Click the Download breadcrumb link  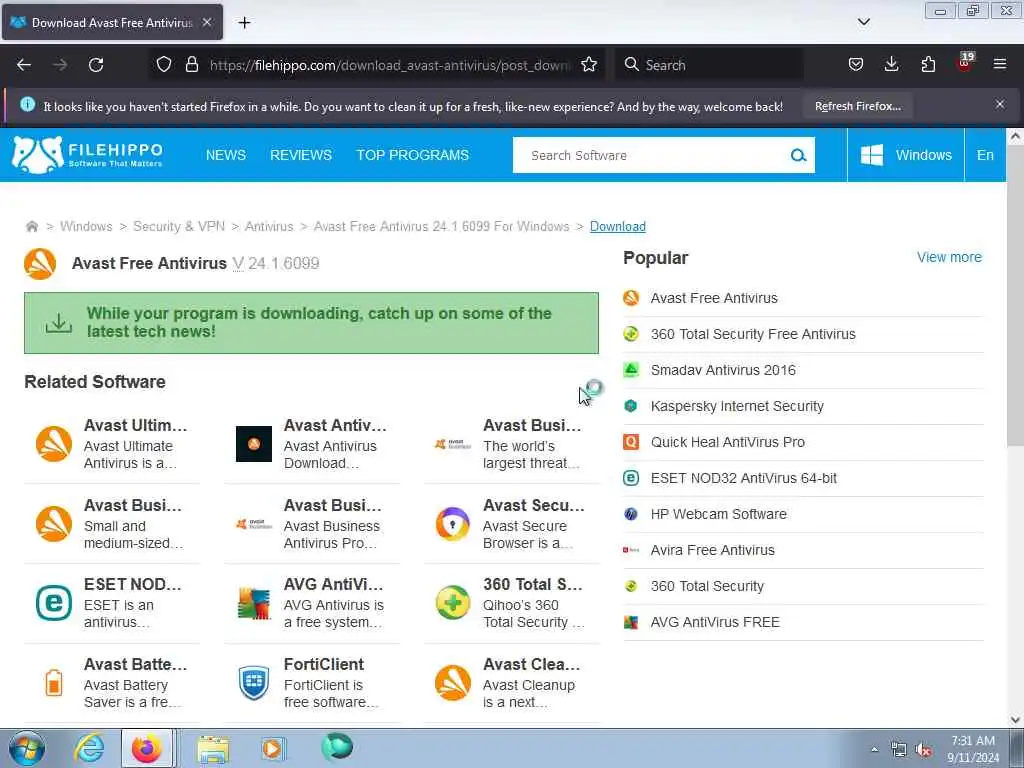618,227
